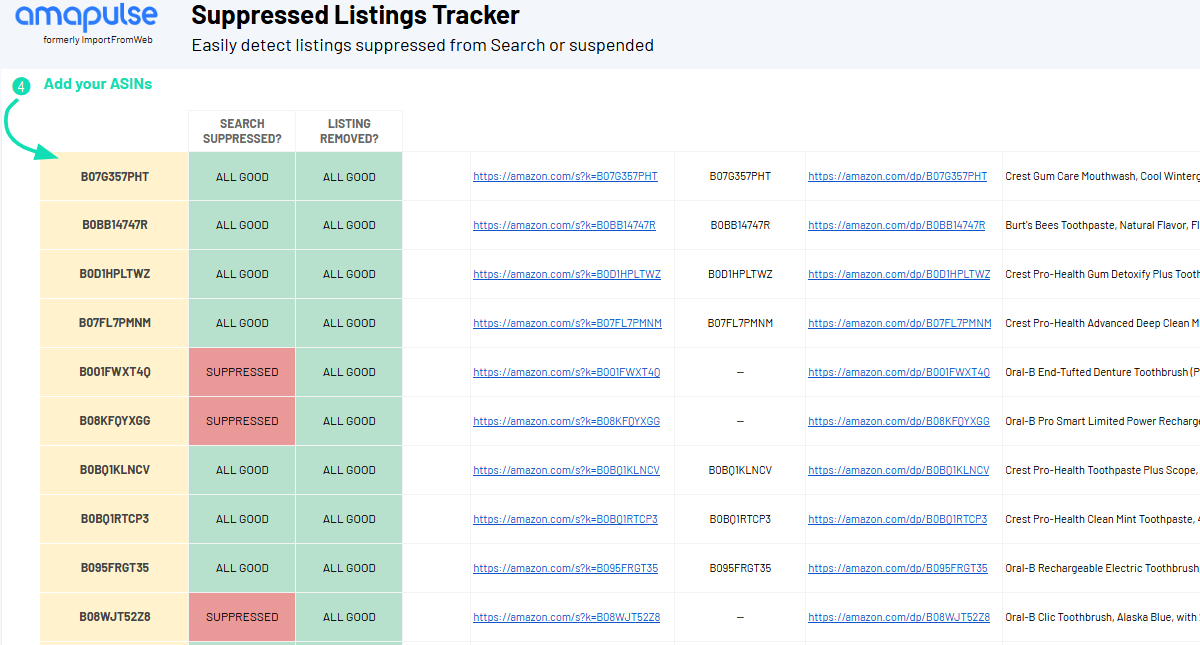The image size is (1200, 645).
Task: Open search link for B07G357PHT
Action: click(x=565, y=177)
